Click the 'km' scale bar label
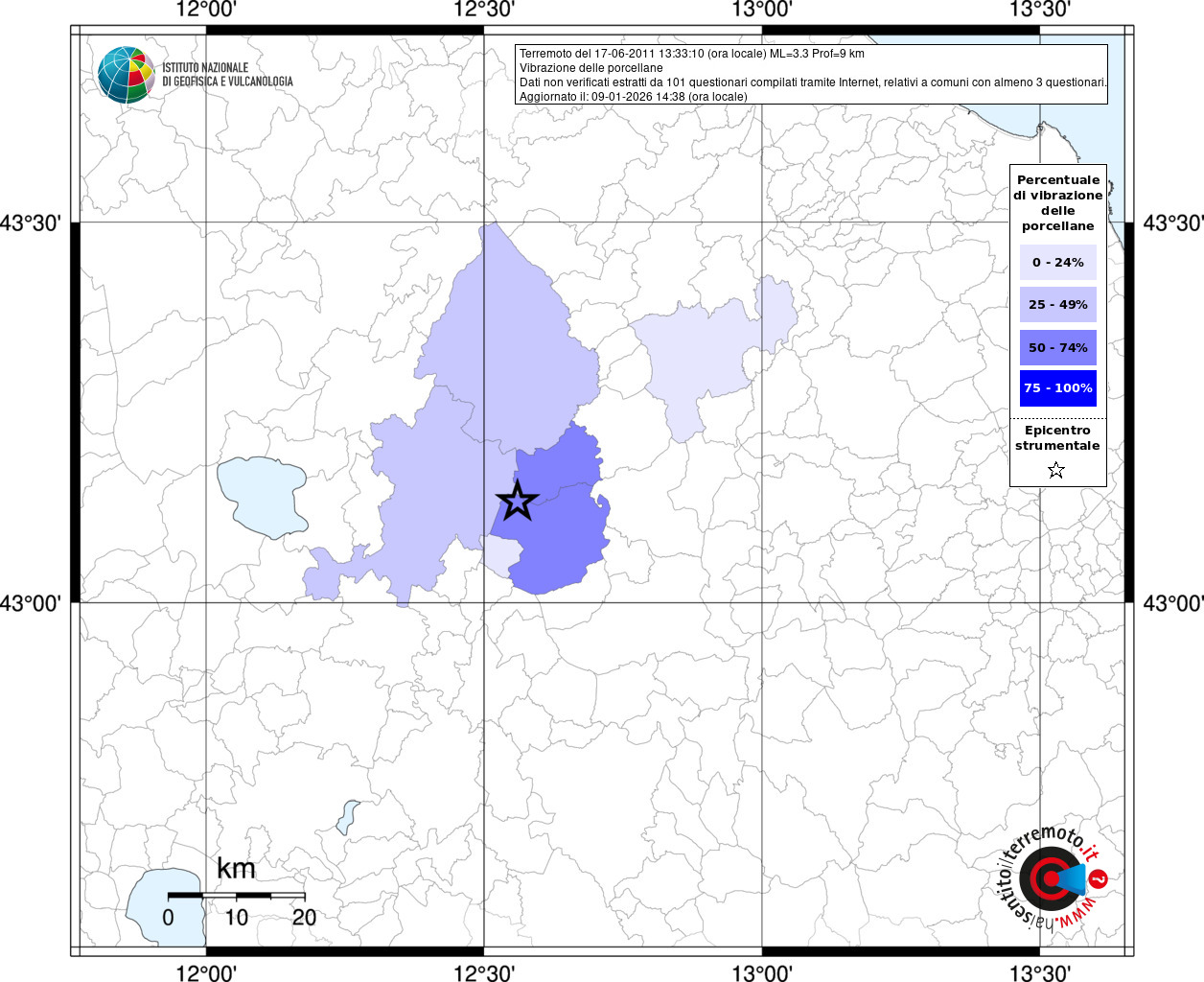The width and height of the screenshot is (1204, 982). [x=236, y=869]
